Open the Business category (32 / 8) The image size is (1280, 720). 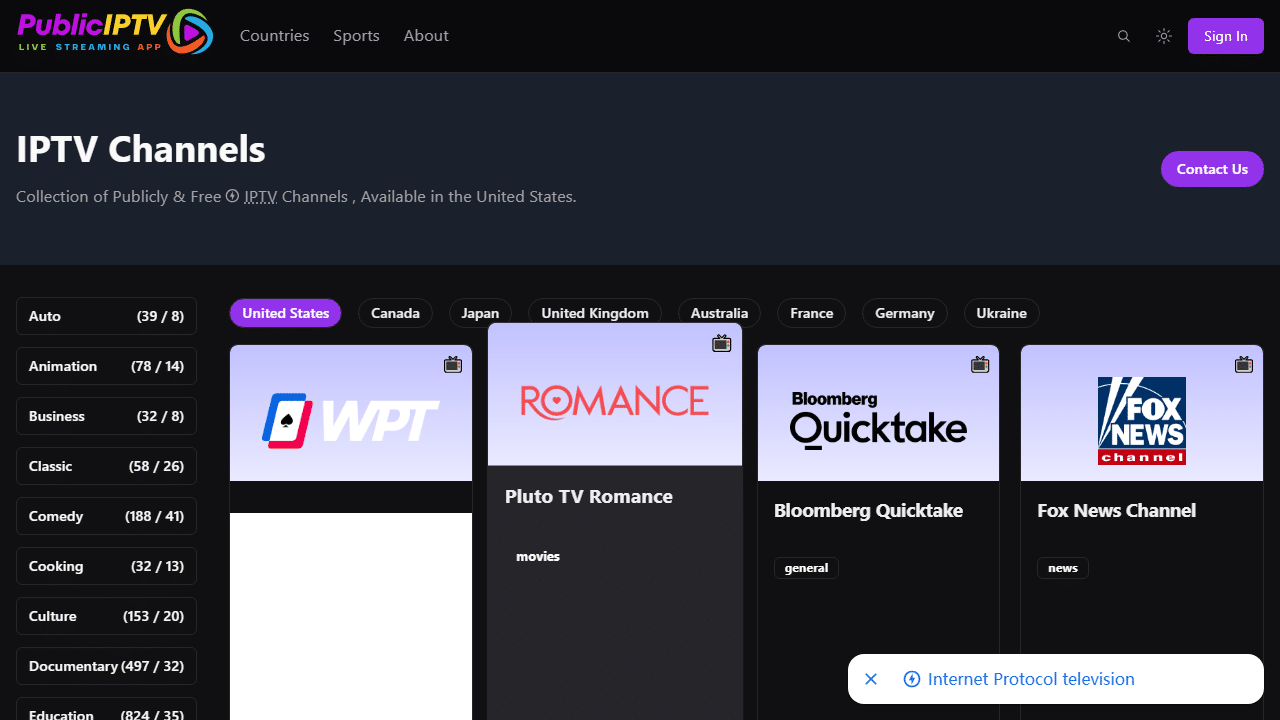(106, 416)
